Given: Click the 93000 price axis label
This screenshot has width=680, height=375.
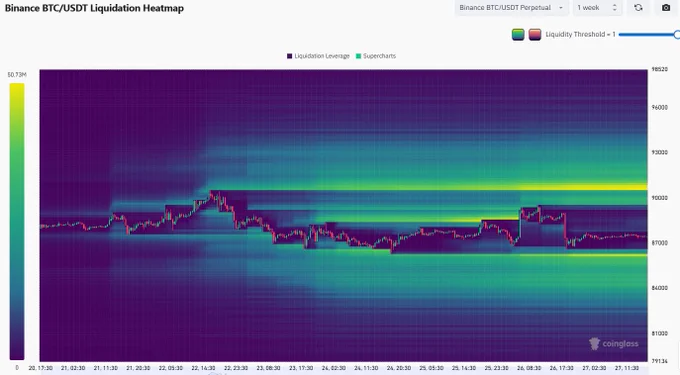Looking at the screenshot, I should (x=659, y=153).
